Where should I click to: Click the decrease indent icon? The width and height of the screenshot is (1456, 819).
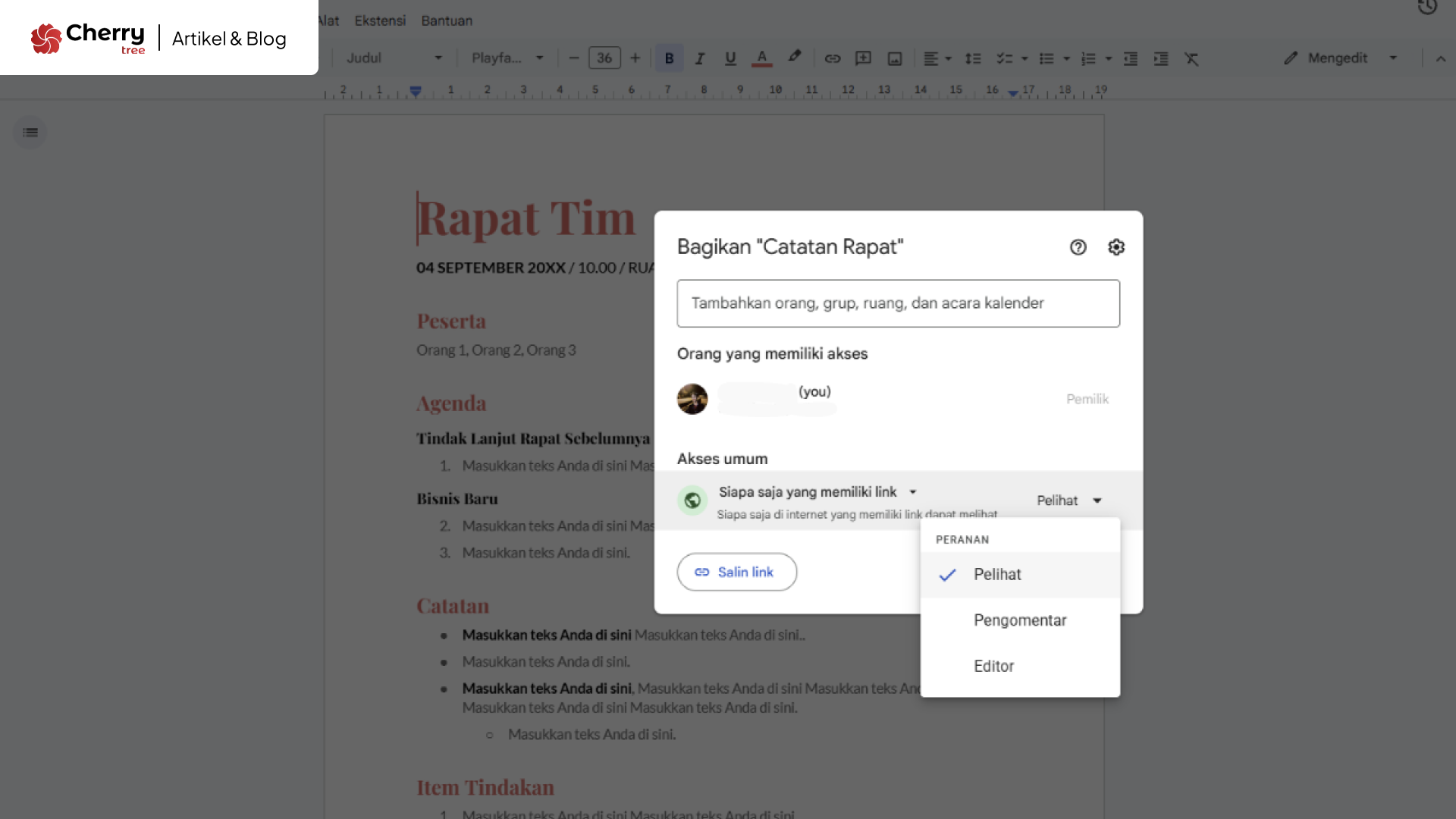coord(1130,58)
